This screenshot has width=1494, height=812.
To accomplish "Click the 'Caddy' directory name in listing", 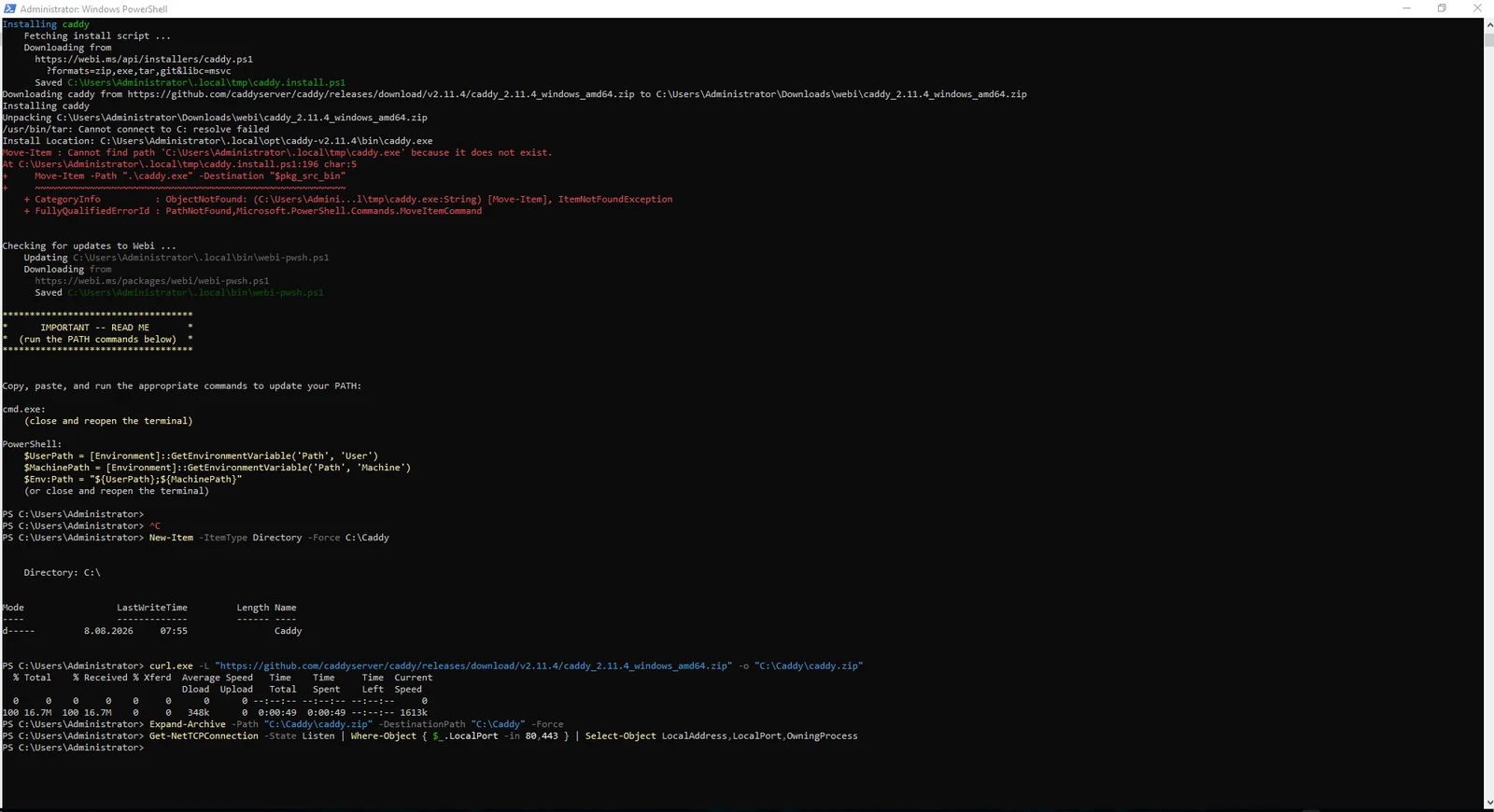I will tap(288, 631).
